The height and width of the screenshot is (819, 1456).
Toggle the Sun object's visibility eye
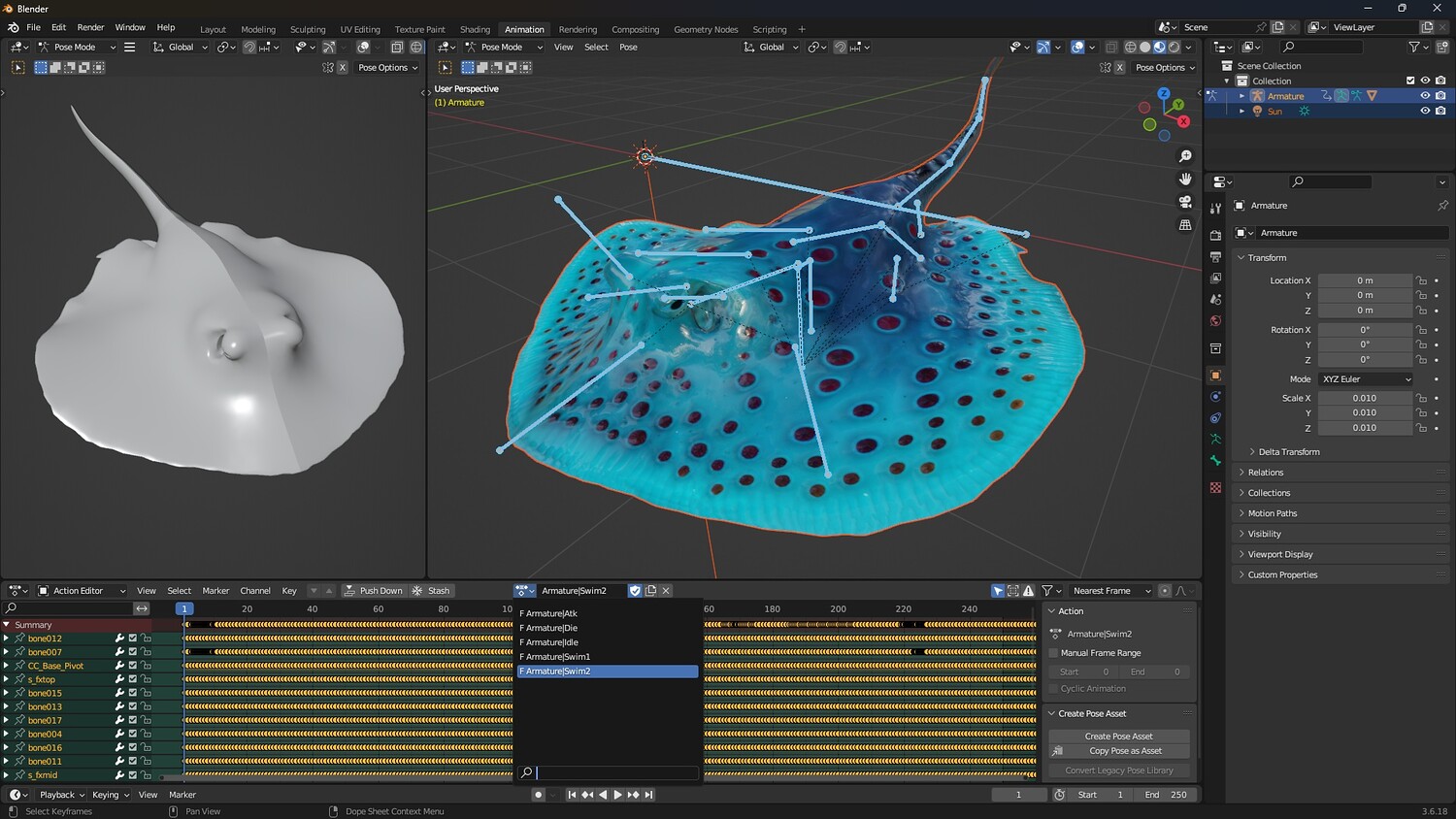[1425, 112]
